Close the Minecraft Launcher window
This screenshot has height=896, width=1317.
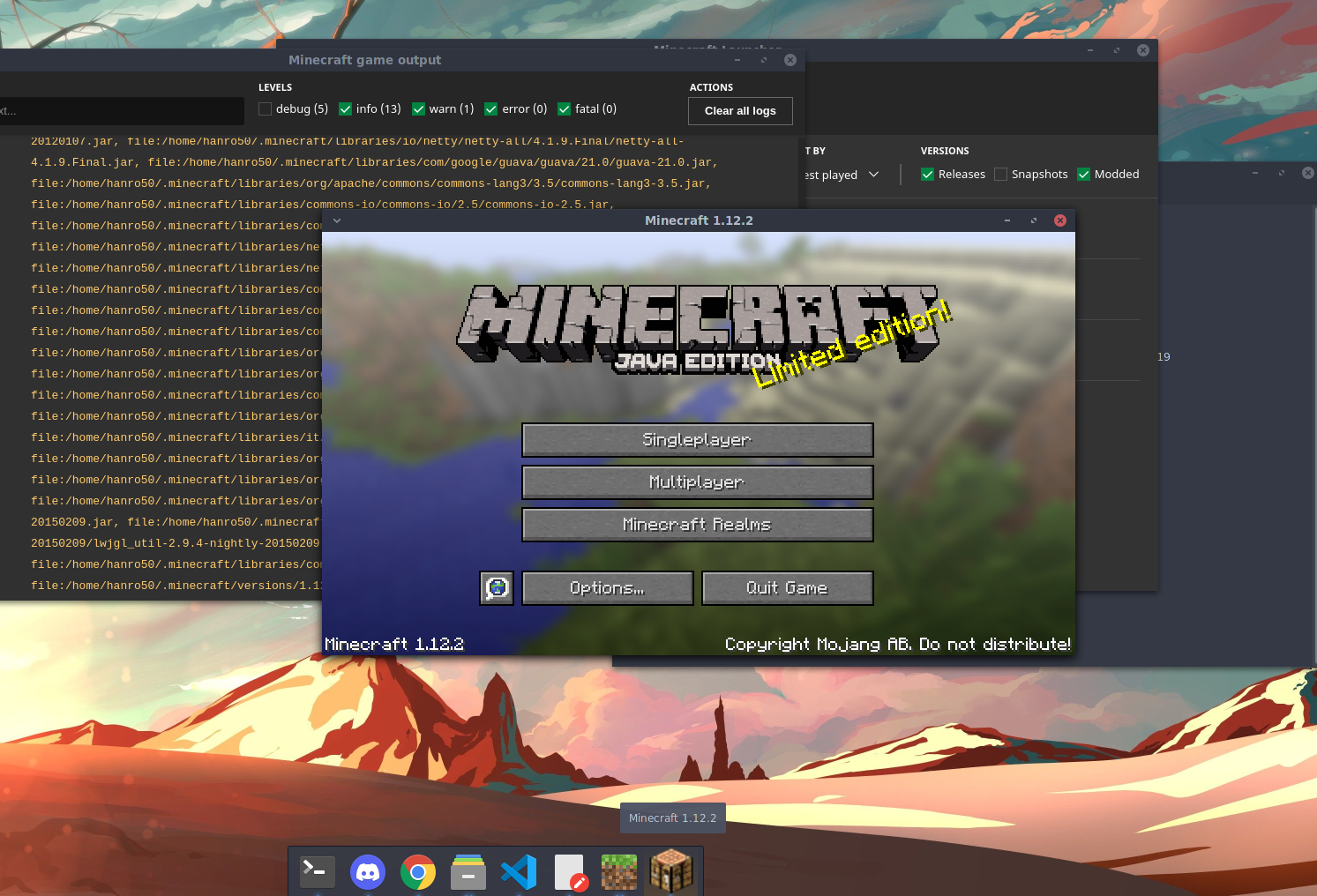click(1143, 50)
